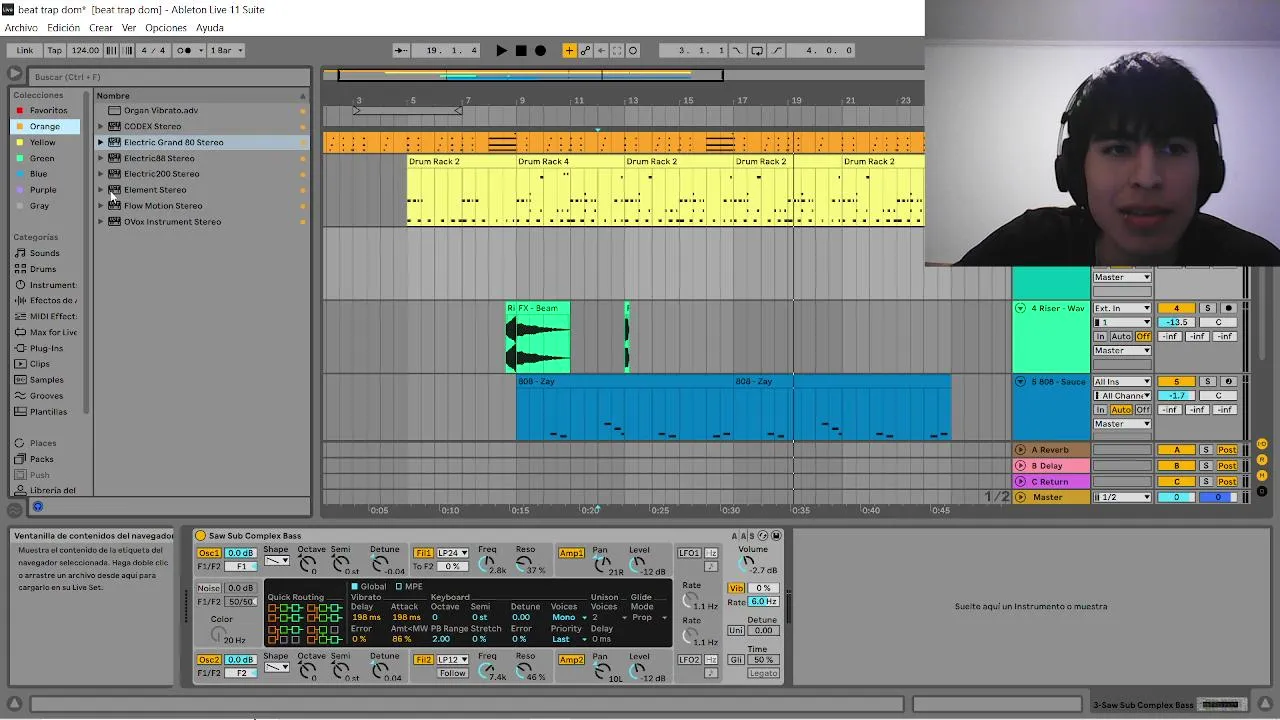
Task: Click the Legato button
Action: coord(763,674)
